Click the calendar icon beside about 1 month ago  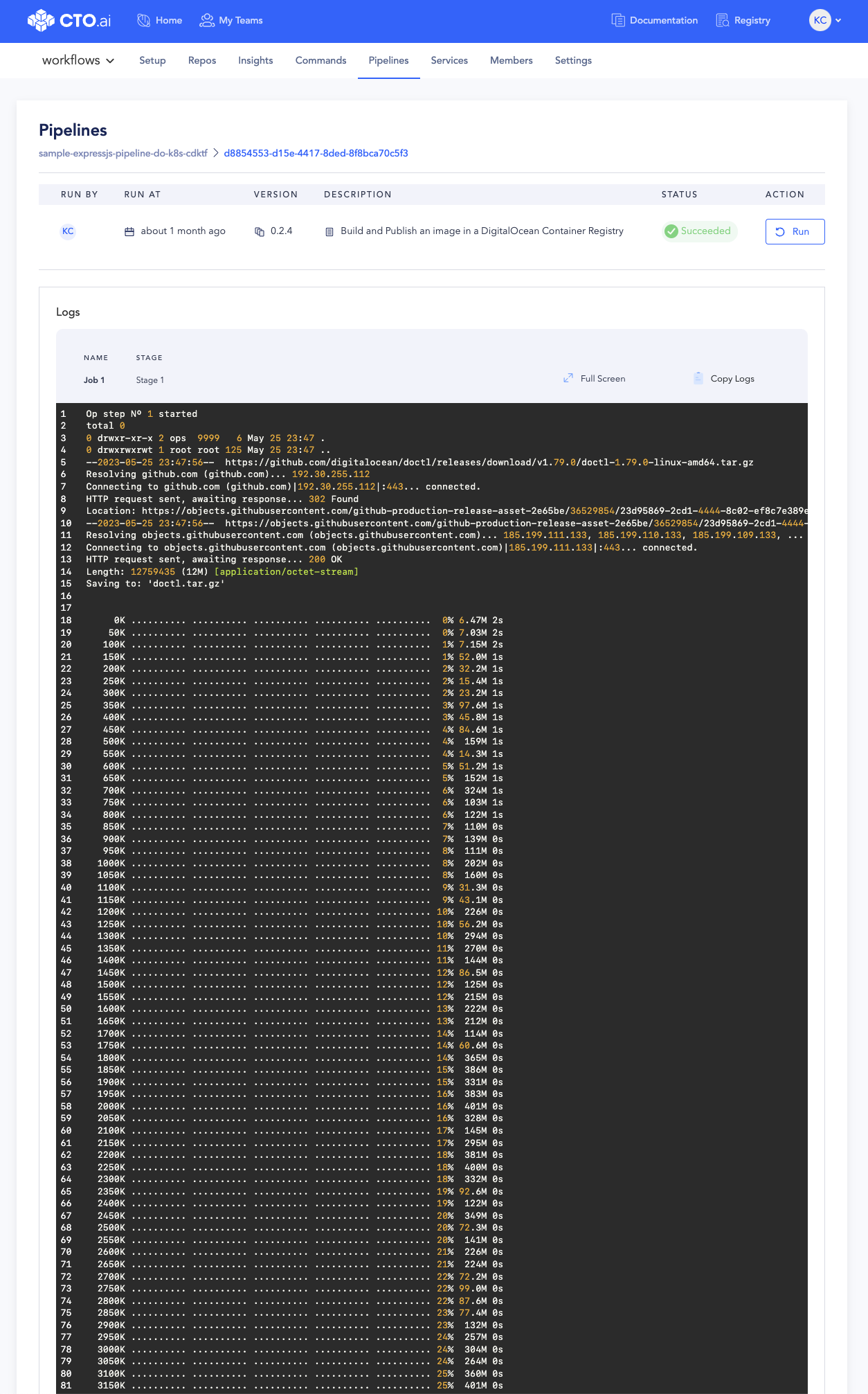point(129,231)
